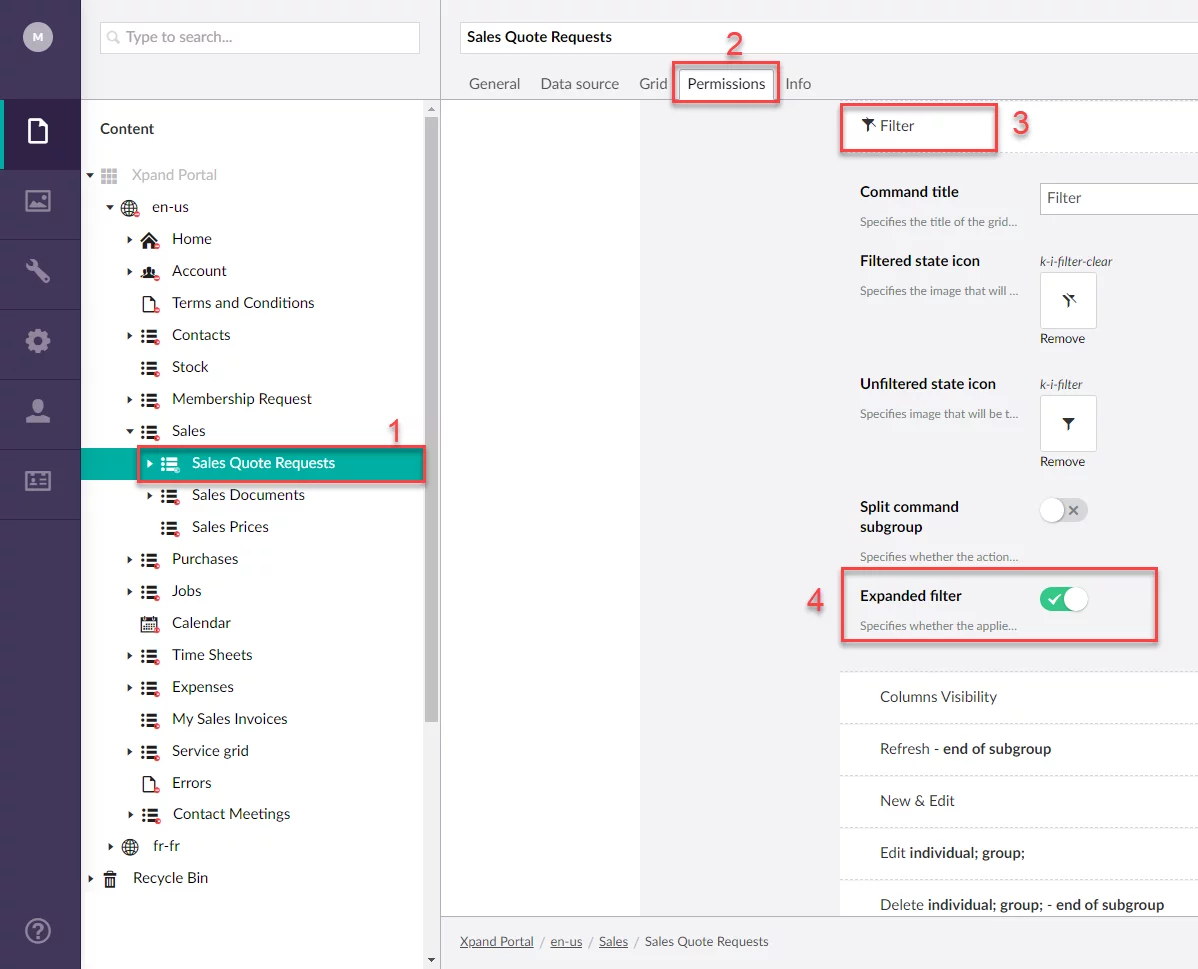Remove the Unfiltered state icon

(x=1062, y=461)
